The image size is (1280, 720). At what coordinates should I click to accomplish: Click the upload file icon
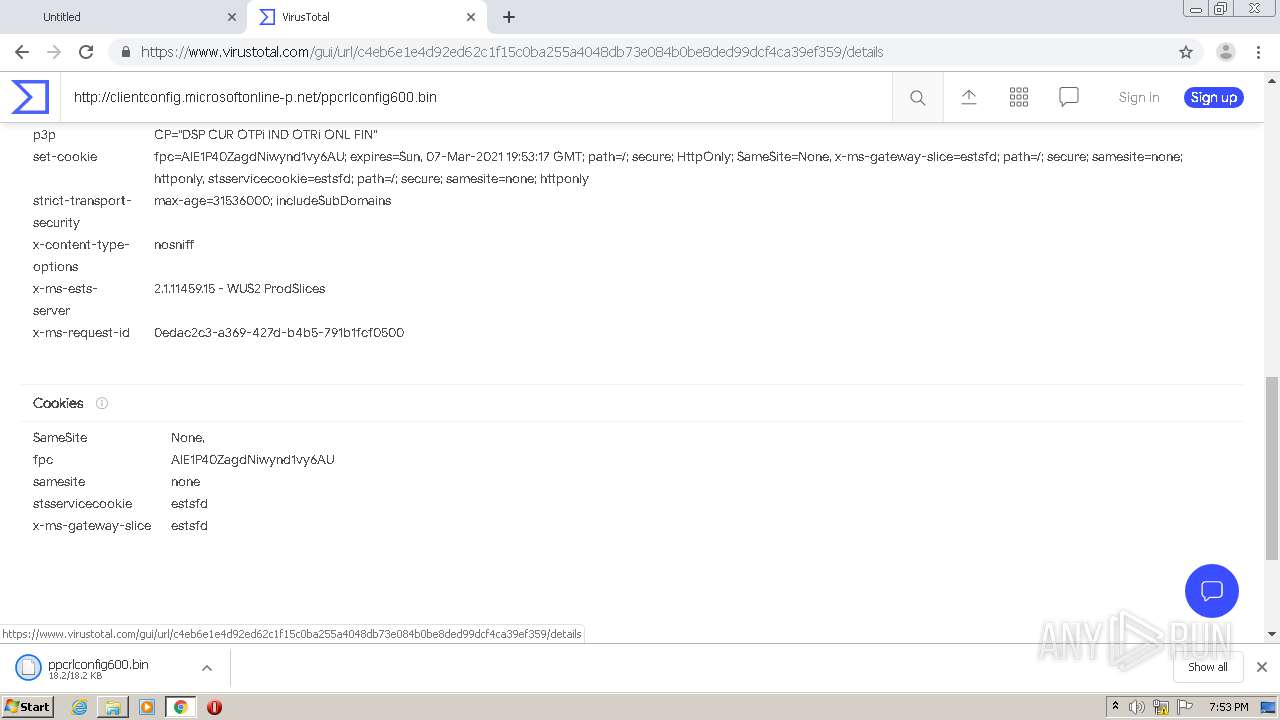tap(968, 97)
